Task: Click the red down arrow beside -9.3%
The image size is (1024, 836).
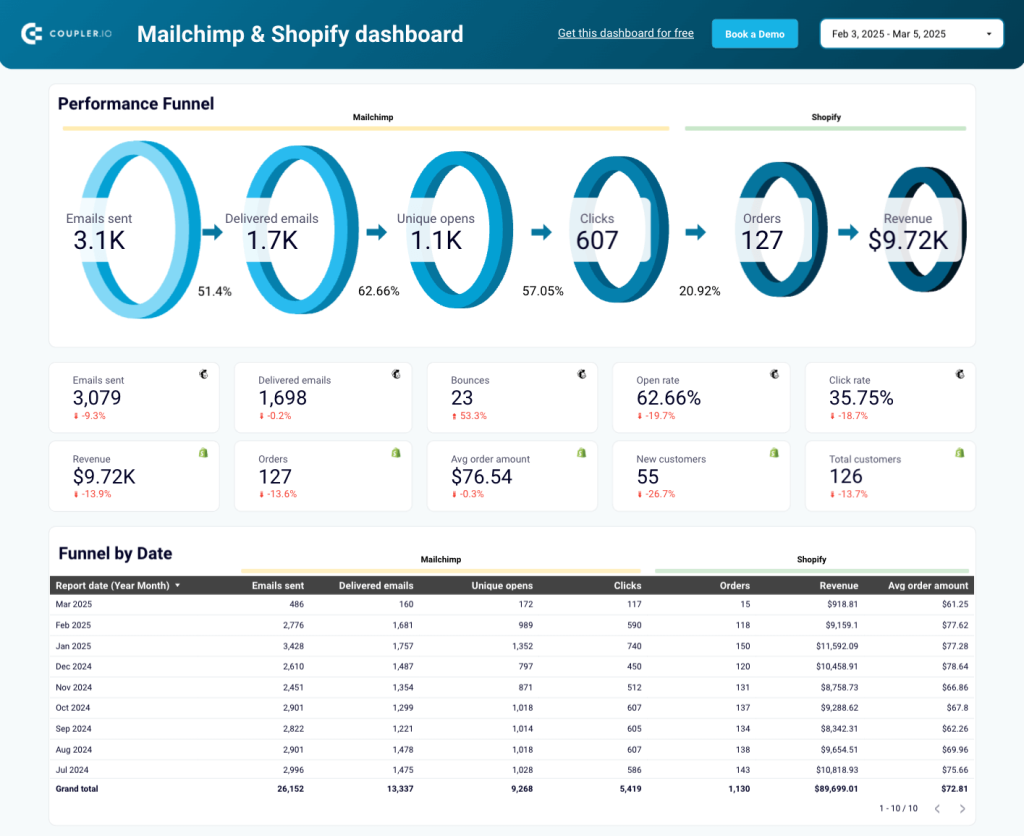Action: click(76, 416)
